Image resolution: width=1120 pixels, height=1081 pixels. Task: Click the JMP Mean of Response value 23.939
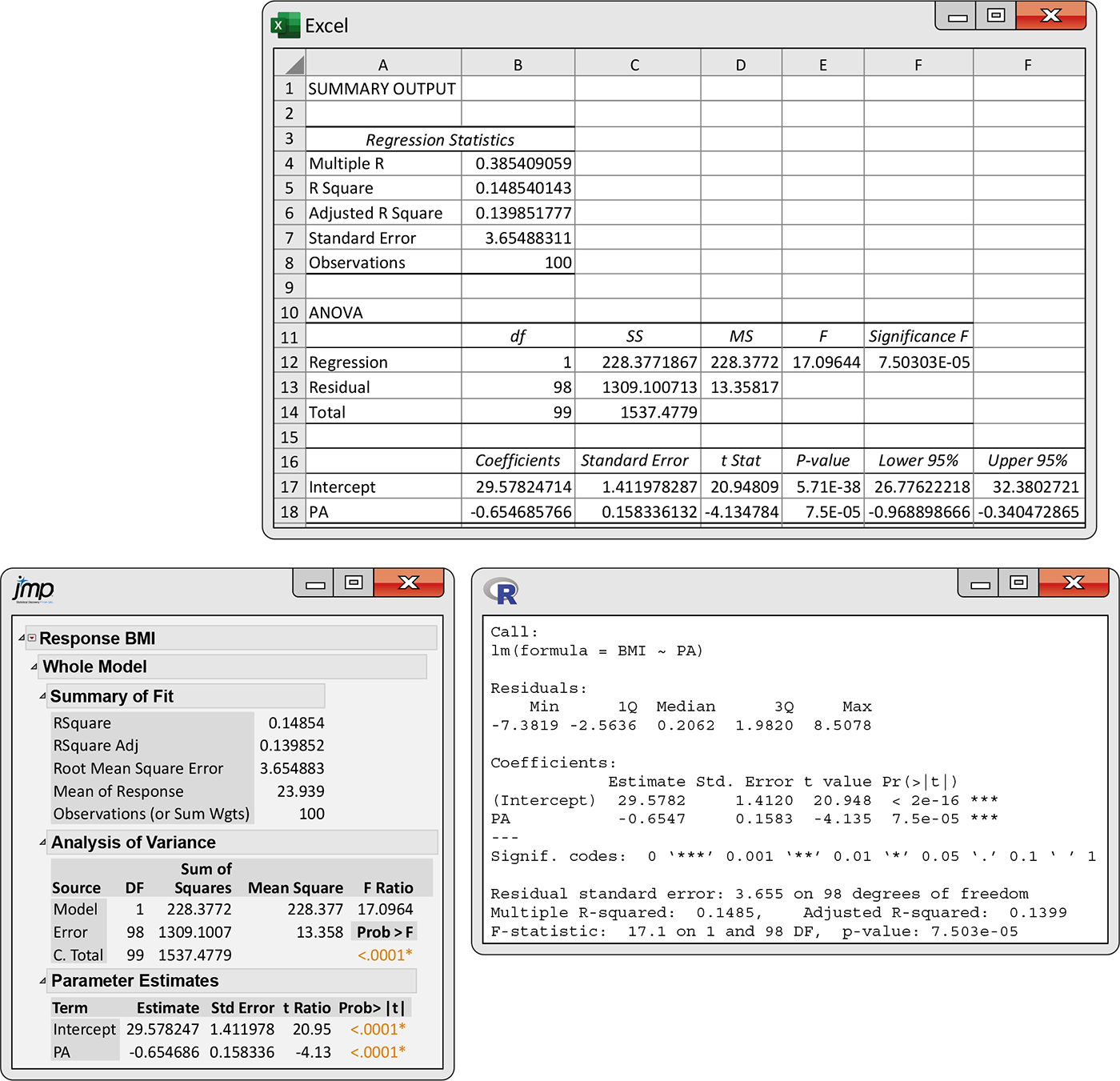coord(301,791)
